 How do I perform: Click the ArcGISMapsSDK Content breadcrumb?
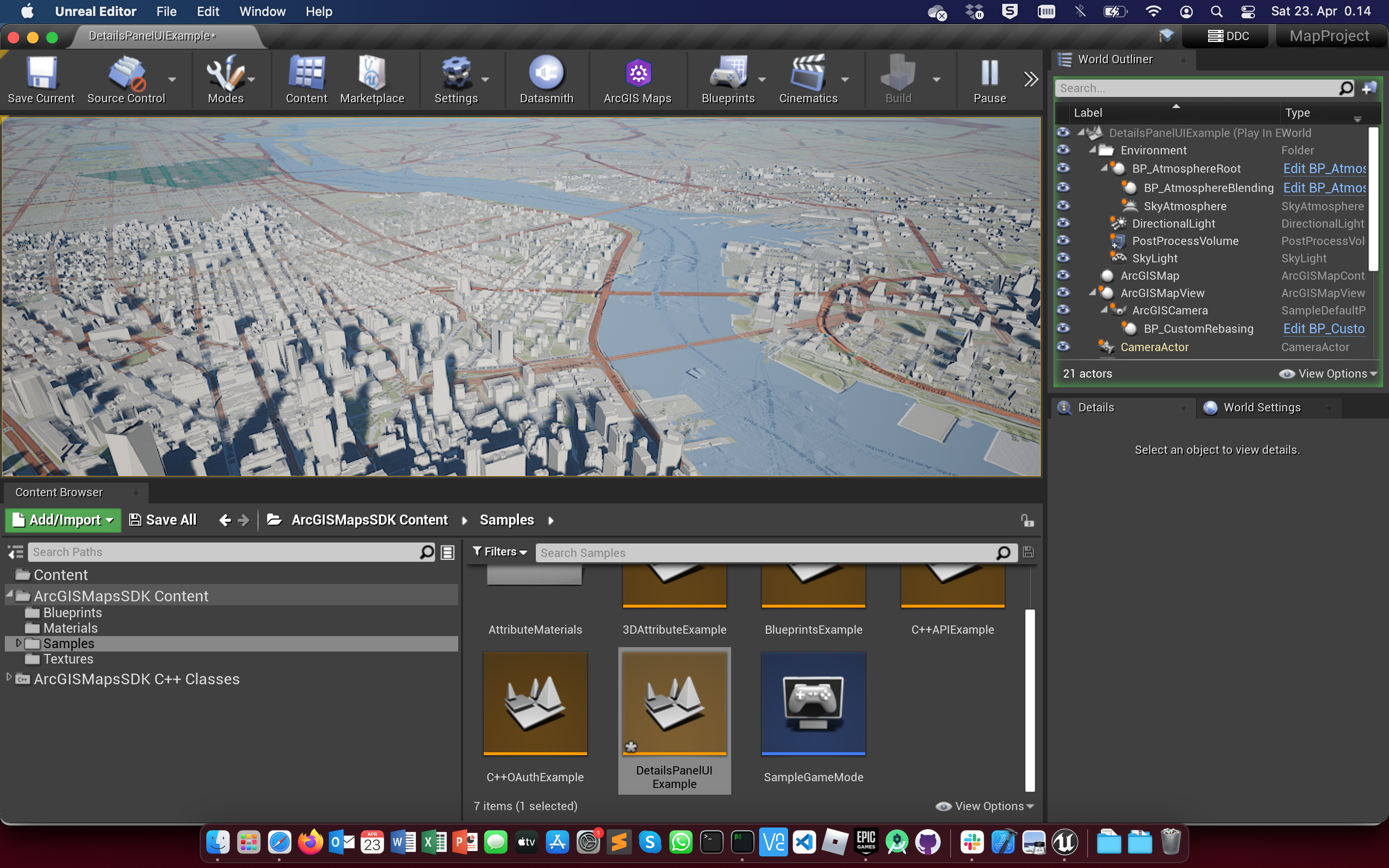(369, 520)
